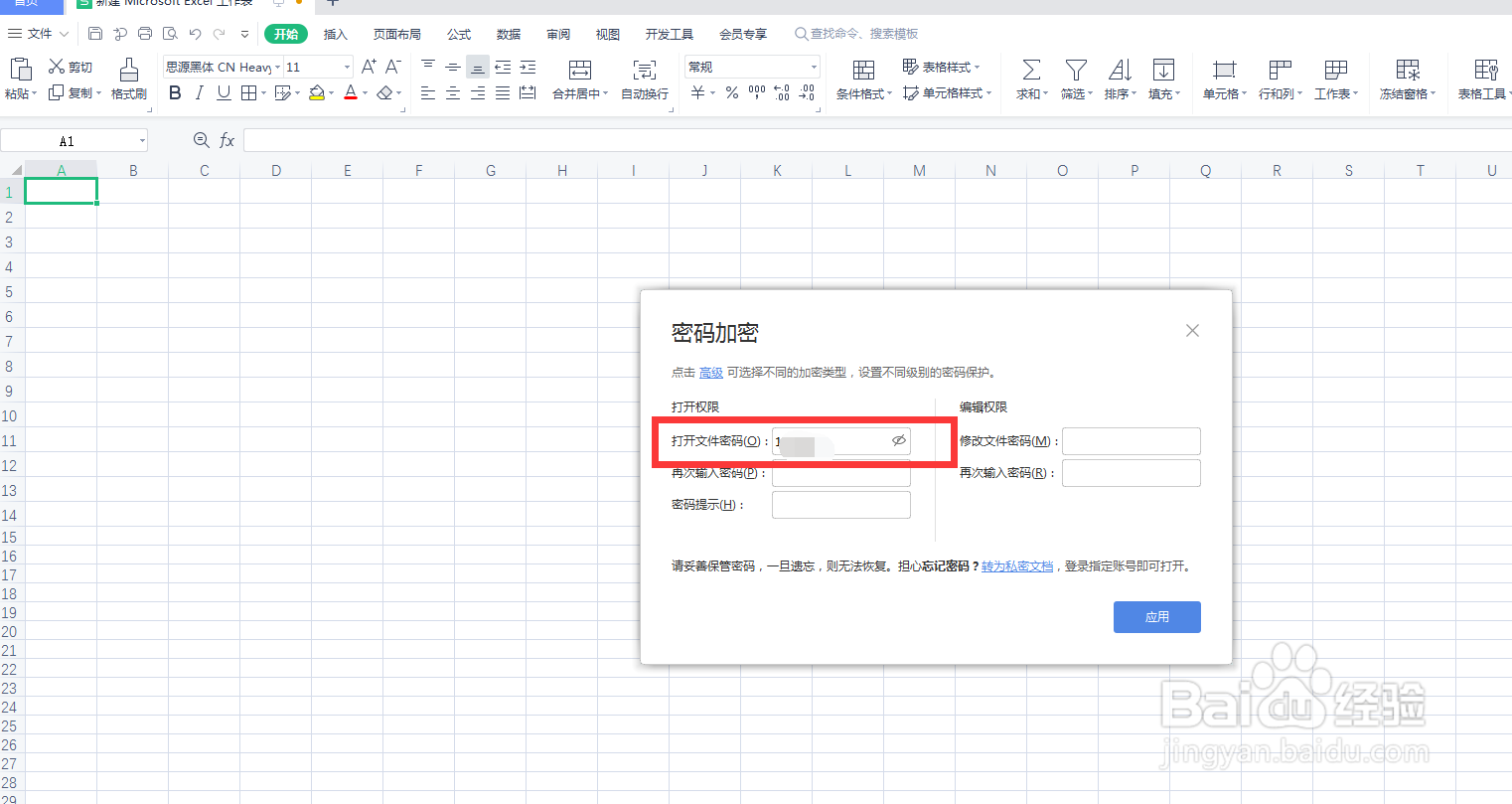Align text left
Image resolution: width=1512 pixels, height=804 pixels.
(428, 92)
